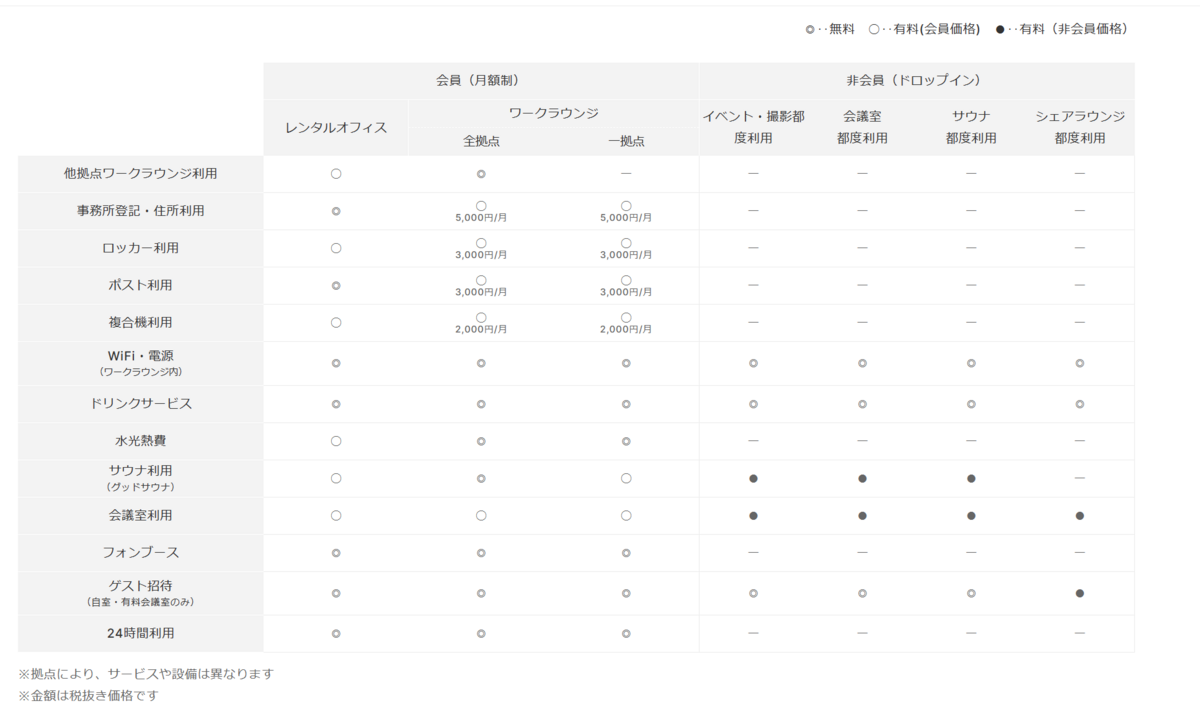This screenshot has height=714, width=1200.
Task: Click 全拠点 free mark in 他拠点ワークラウンジ利用 row
Action: pyautogui.click(x=481, y=174)
